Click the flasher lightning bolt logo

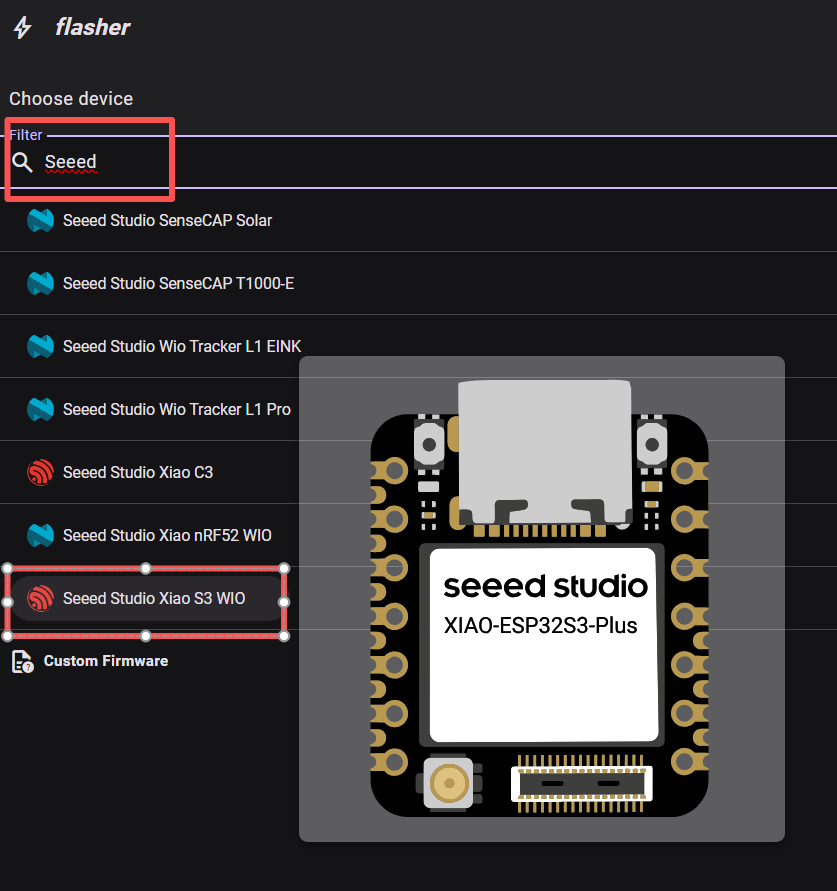22,28
